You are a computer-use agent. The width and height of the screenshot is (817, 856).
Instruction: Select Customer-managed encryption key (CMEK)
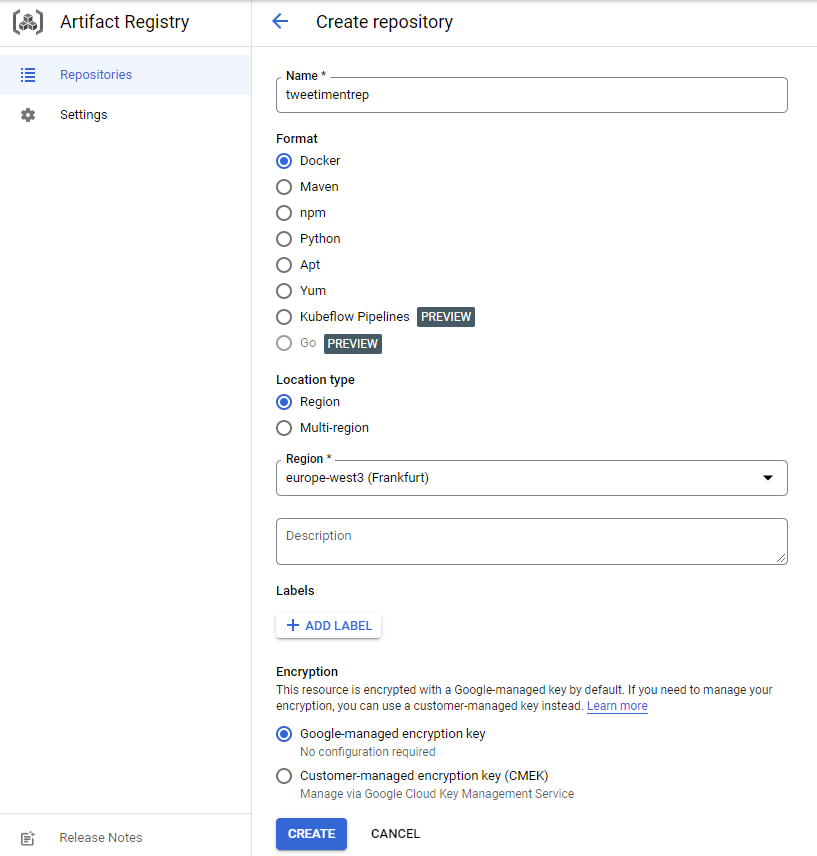click(284, 776)
